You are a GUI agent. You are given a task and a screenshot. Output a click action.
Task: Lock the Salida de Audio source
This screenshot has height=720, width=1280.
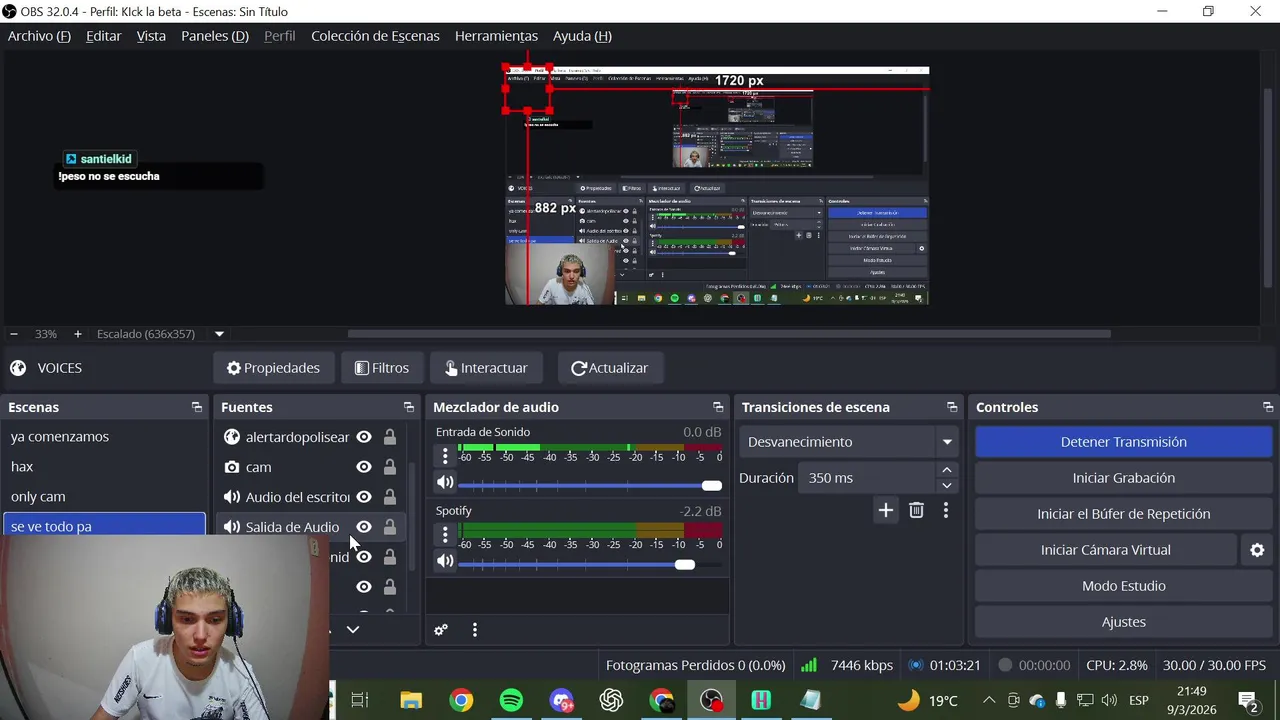click(390, 527)
